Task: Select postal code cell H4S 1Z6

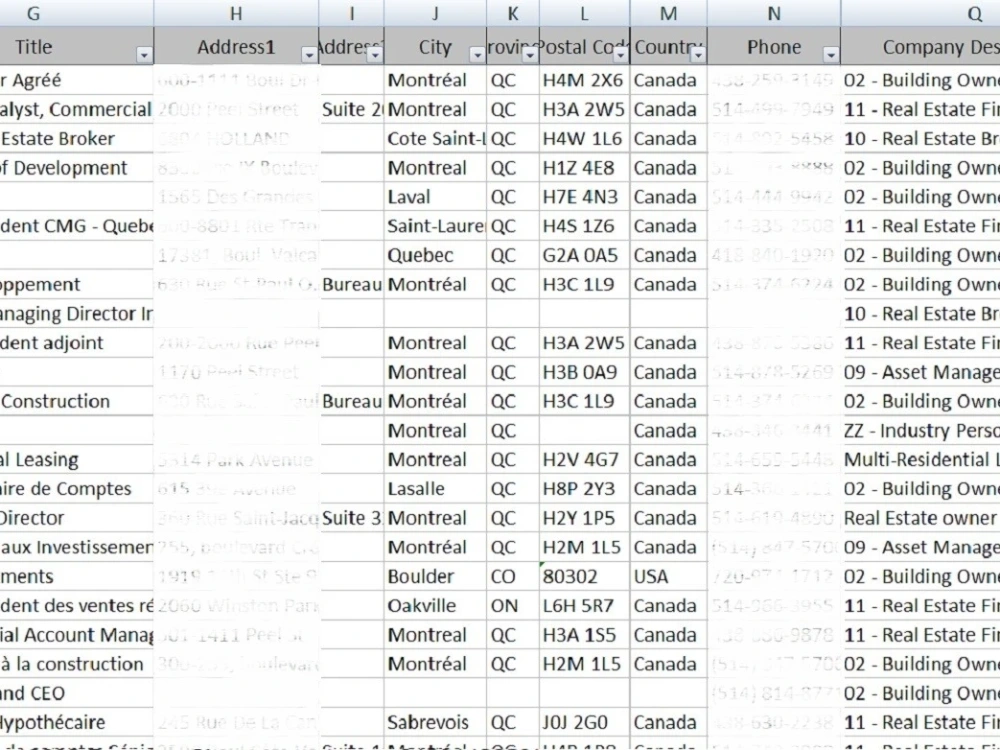Action: coord(585,226)
